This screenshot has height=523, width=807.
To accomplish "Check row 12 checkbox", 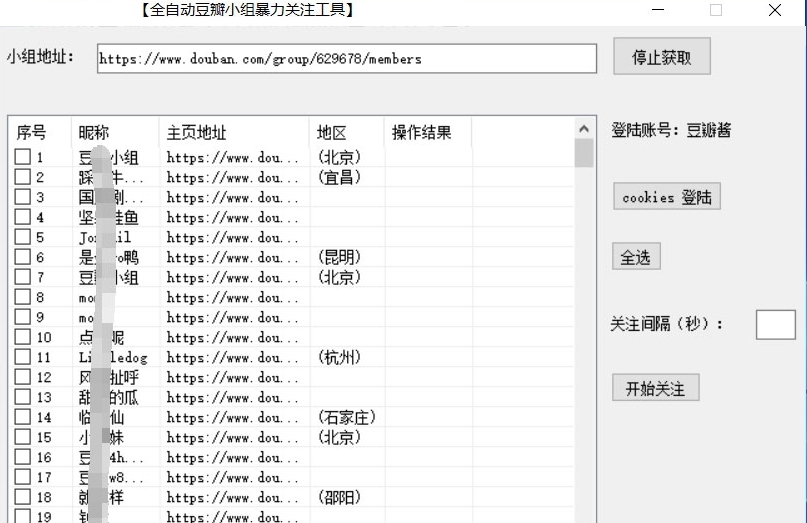I will click(x=23, y=377).
